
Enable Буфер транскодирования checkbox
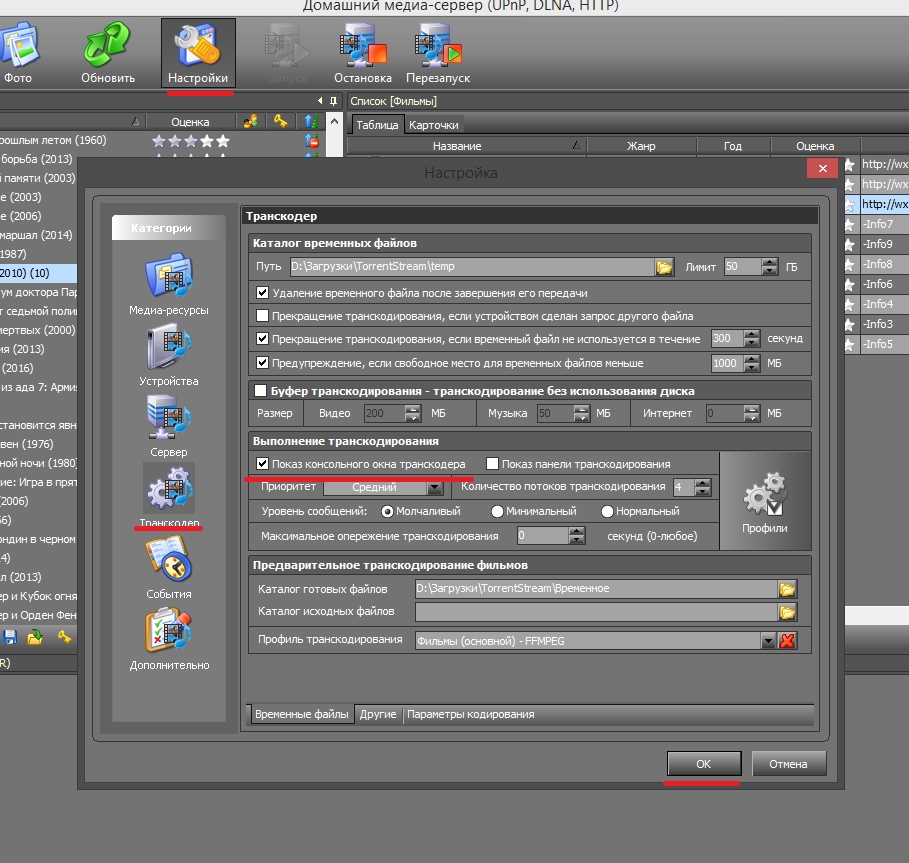click(x=261, y=391)
